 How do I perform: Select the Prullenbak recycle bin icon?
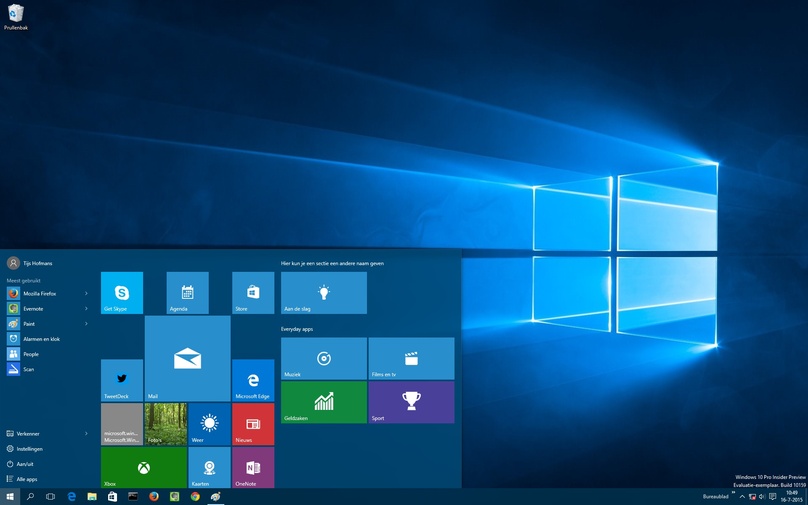coord(16,16)
